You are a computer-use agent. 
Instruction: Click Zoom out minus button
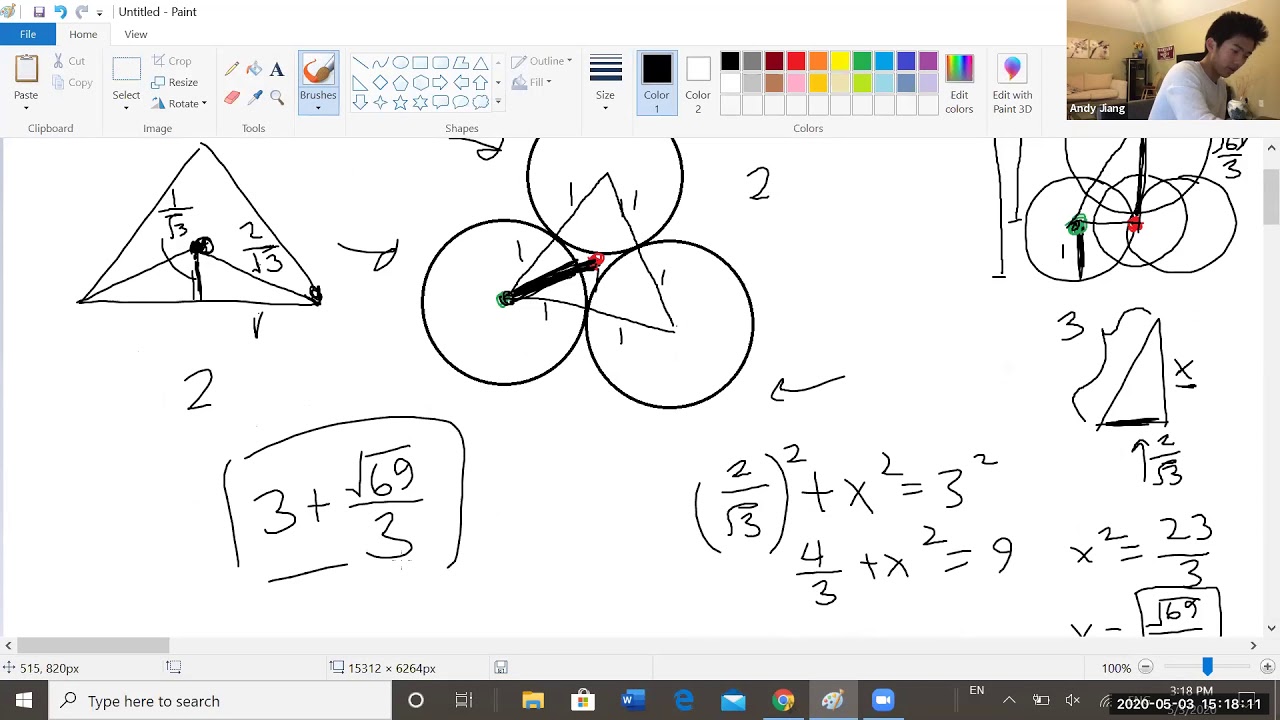1146,667
